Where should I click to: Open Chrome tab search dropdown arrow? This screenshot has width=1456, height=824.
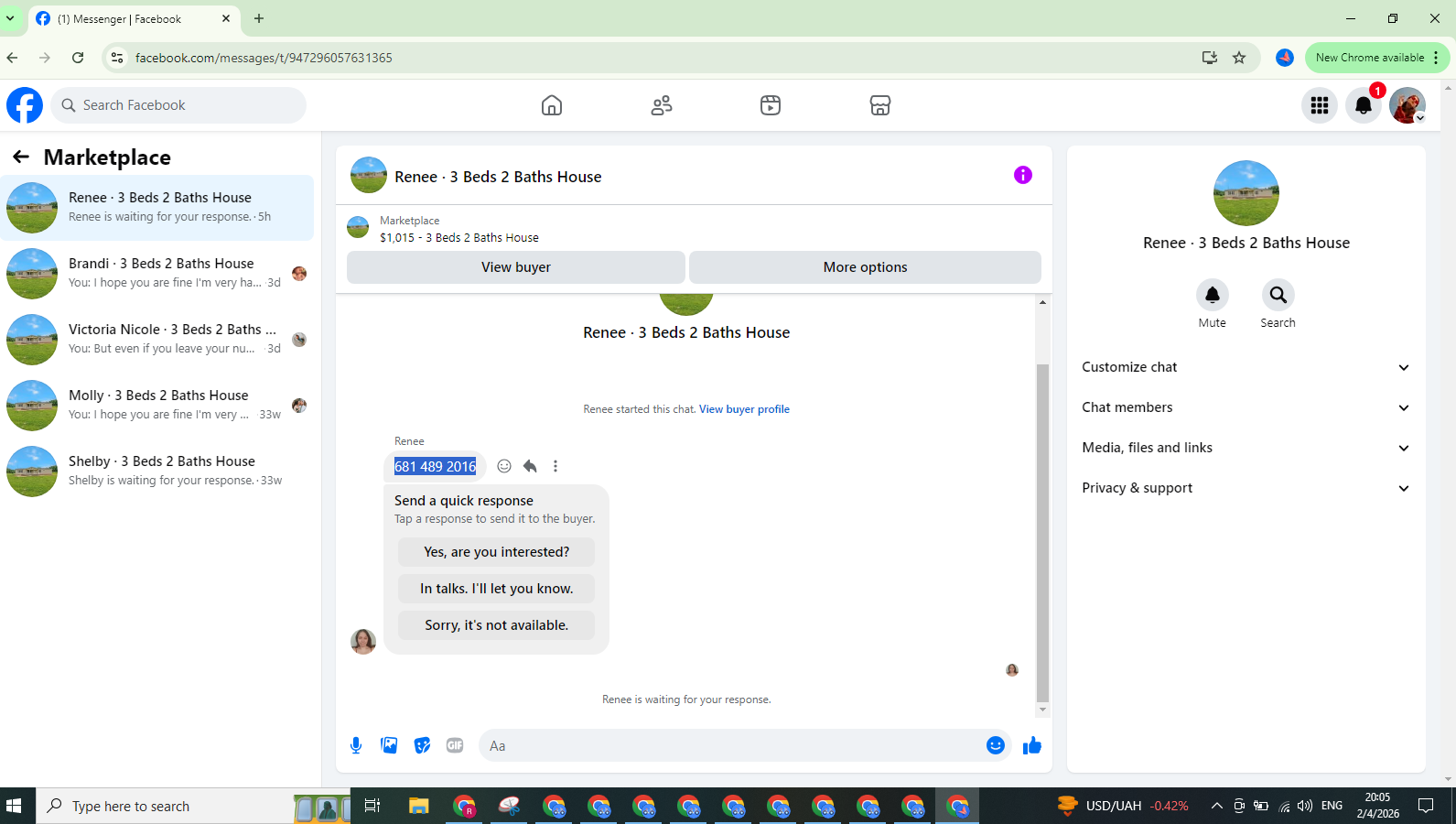pyautogui.click(x=10, y=18)
